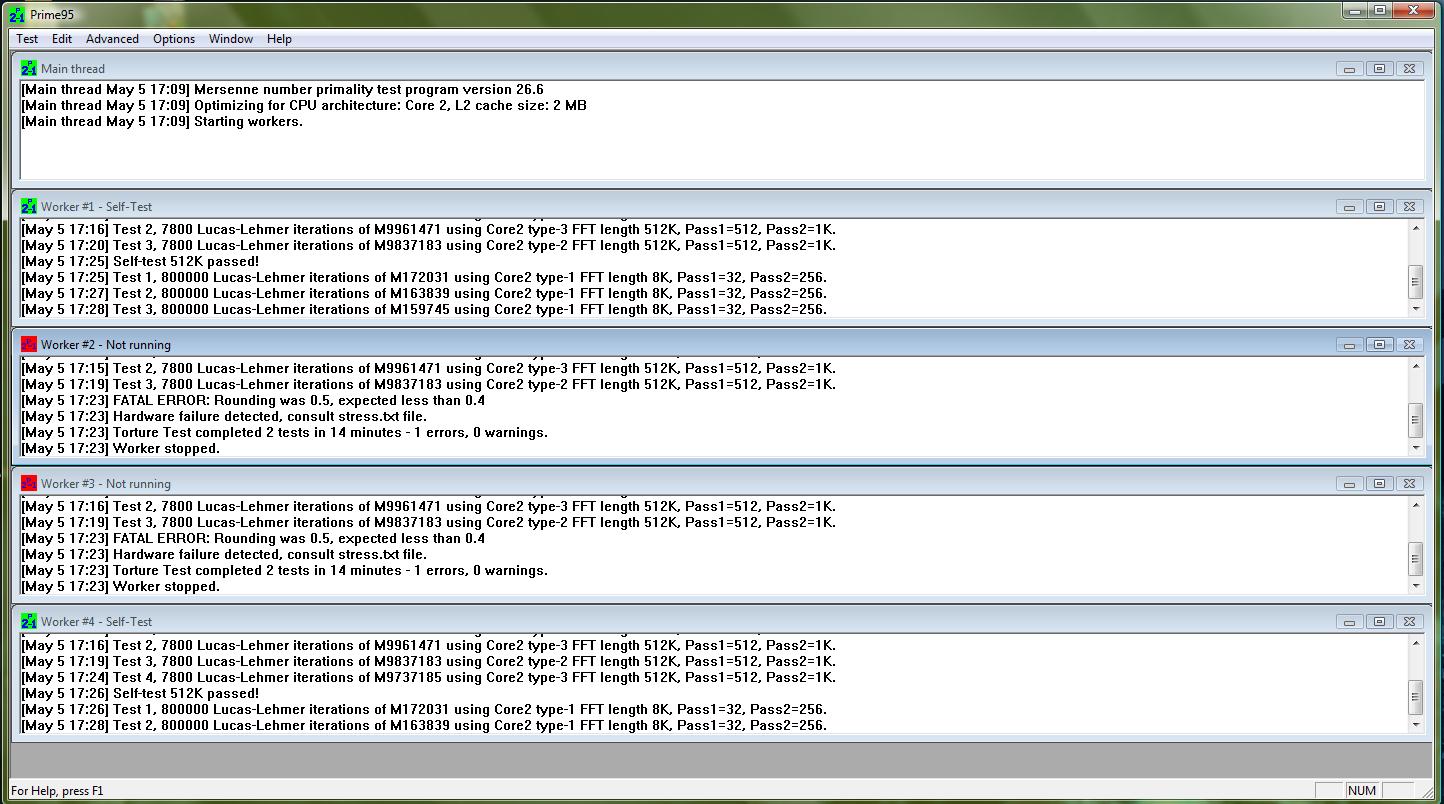Click Worker #1 'Self-test 512K passed!' line
1444x804 pixels.
[x=140, y=261]
